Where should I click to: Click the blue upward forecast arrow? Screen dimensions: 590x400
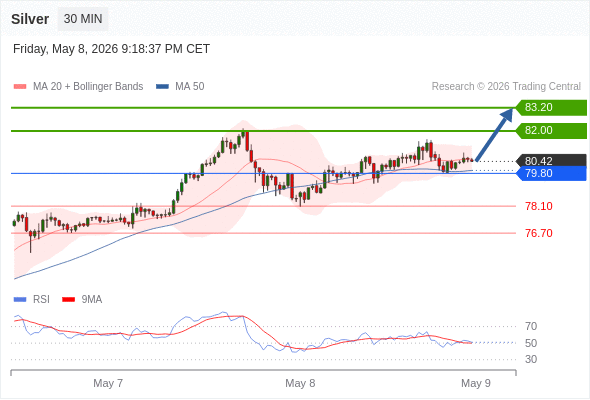click(494, 135)
